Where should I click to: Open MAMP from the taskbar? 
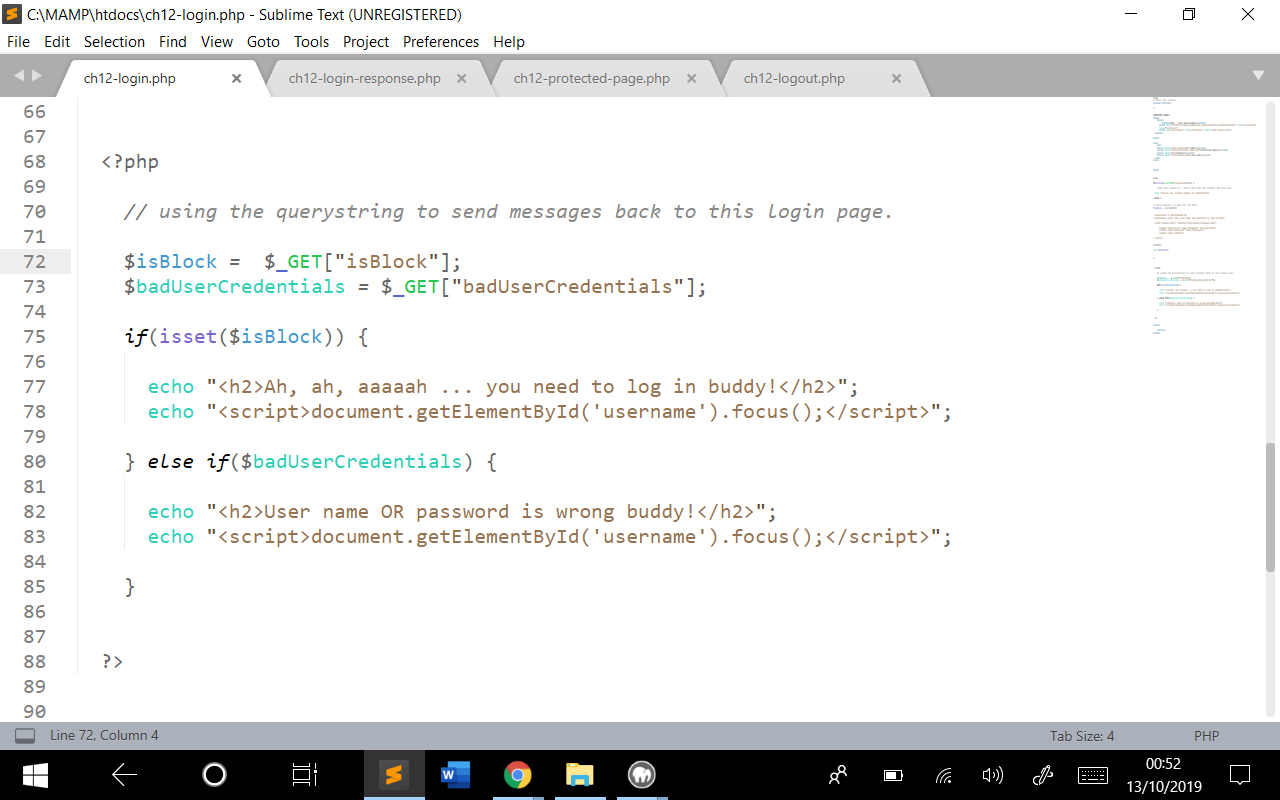(x=641, y=774)
